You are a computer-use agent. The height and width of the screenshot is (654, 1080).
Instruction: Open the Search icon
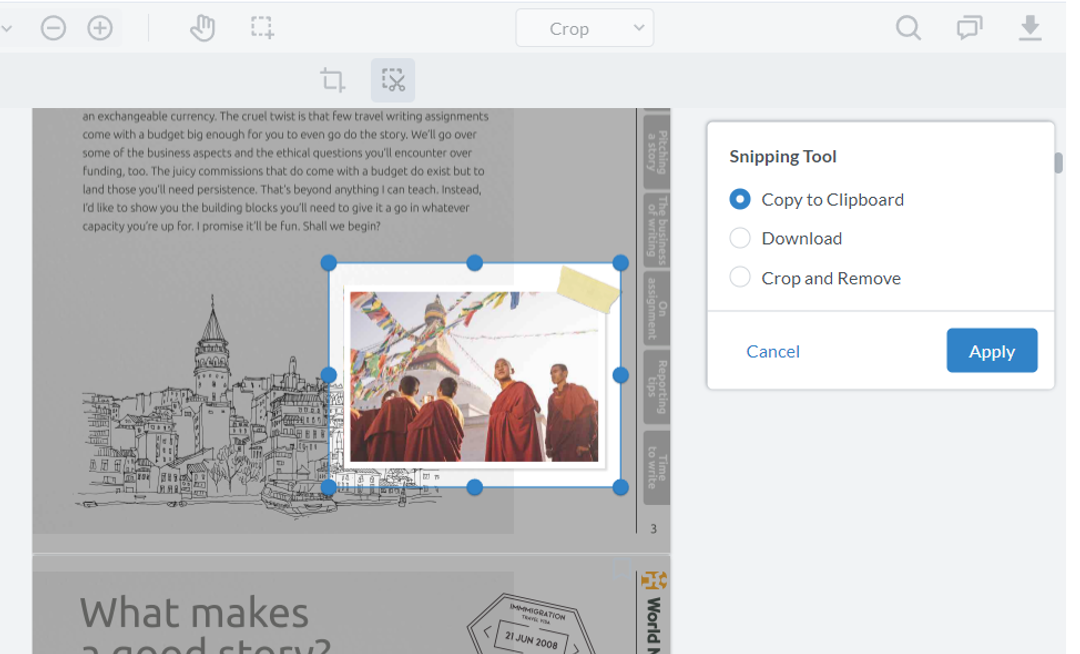click(x=908, y=28)
